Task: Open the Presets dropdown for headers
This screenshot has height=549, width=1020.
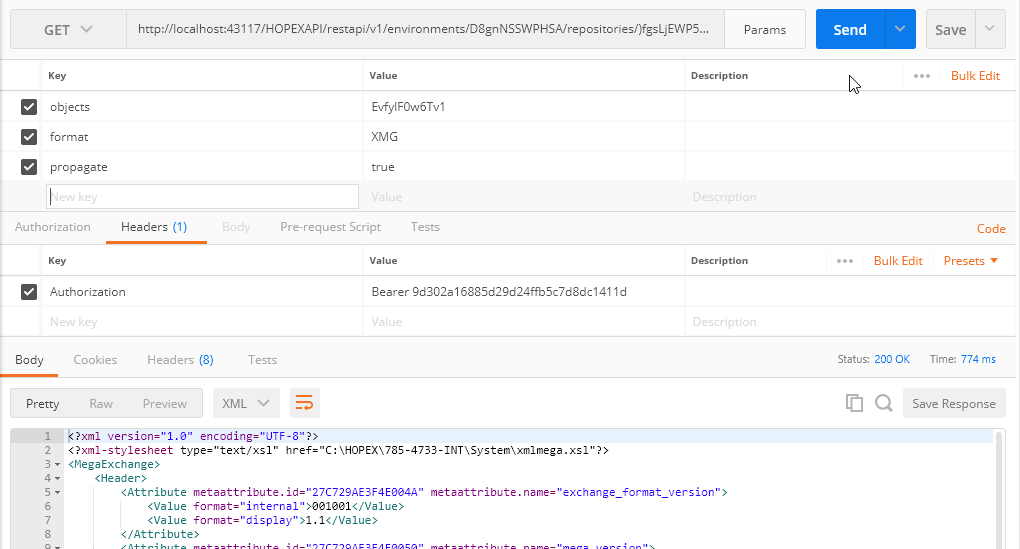Action: [x=970, y=261]
